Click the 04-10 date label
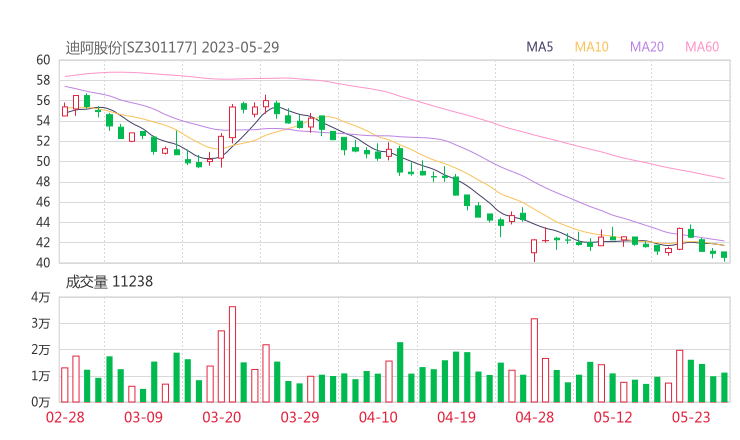 click(378, 417)
